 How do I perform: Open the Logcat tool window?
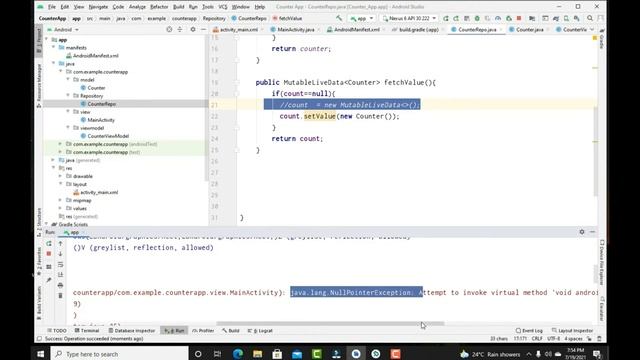click(x=260, y=331)
